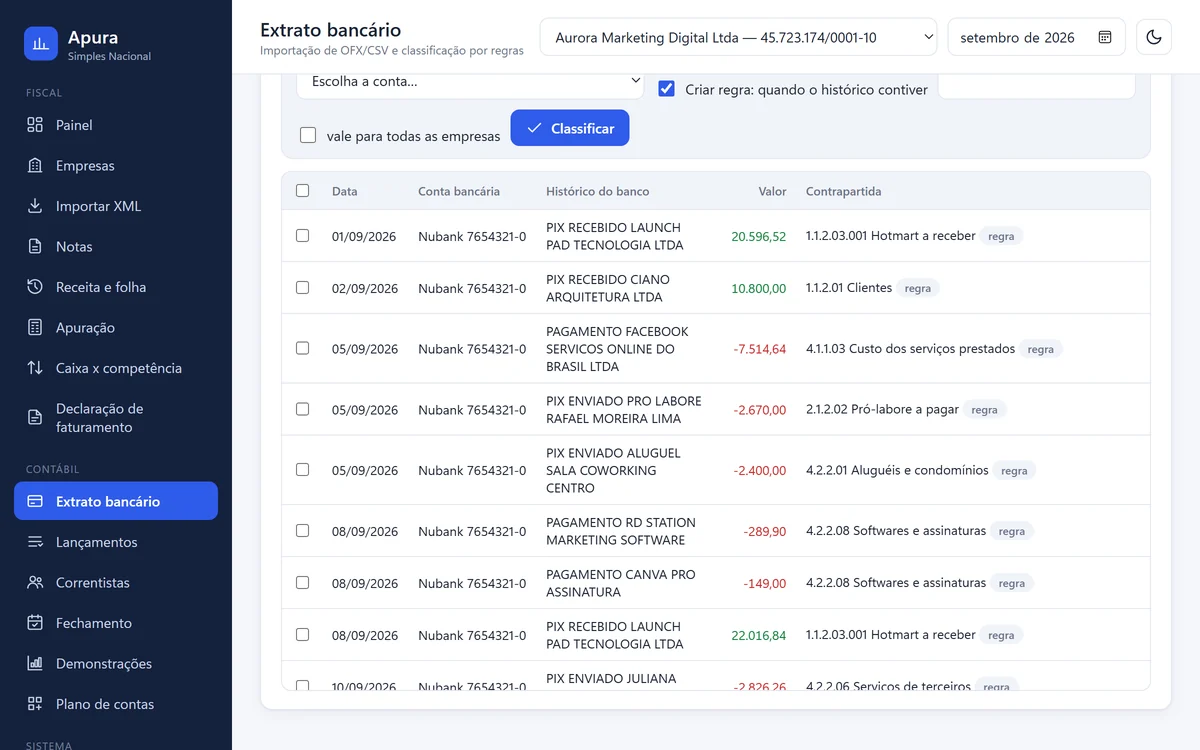Click 1.1.2.01 Clientes contrapartida

[849, 288]
